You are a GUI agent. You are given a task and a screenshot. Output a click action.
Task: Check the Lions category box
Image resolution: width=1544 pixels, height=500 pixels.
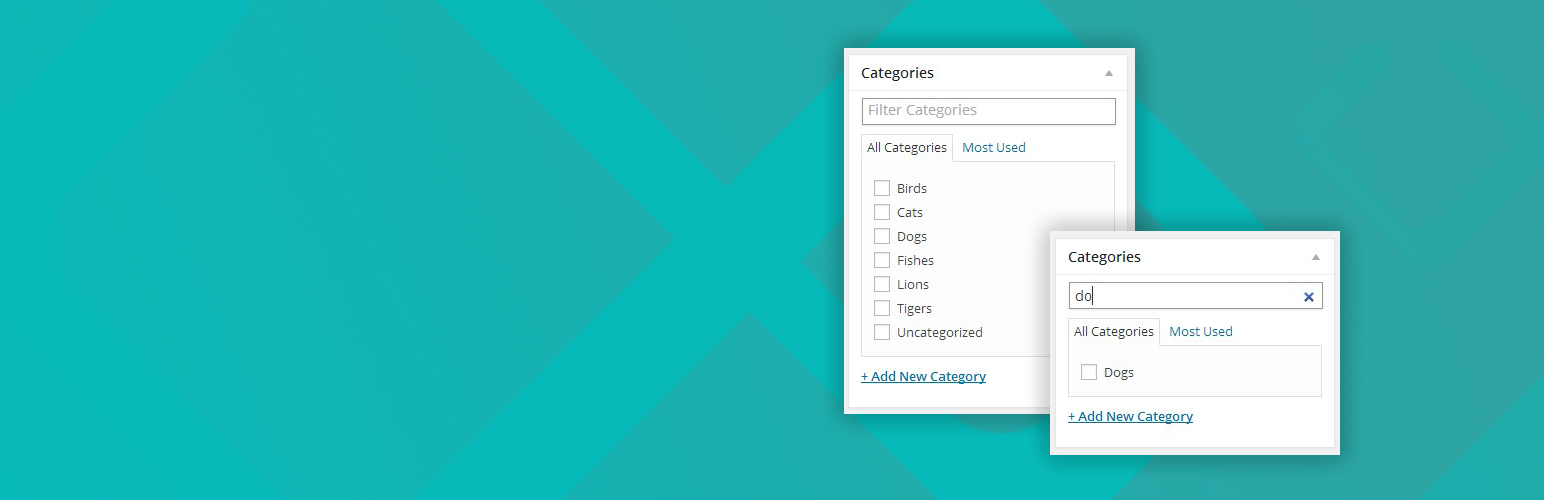882,284
